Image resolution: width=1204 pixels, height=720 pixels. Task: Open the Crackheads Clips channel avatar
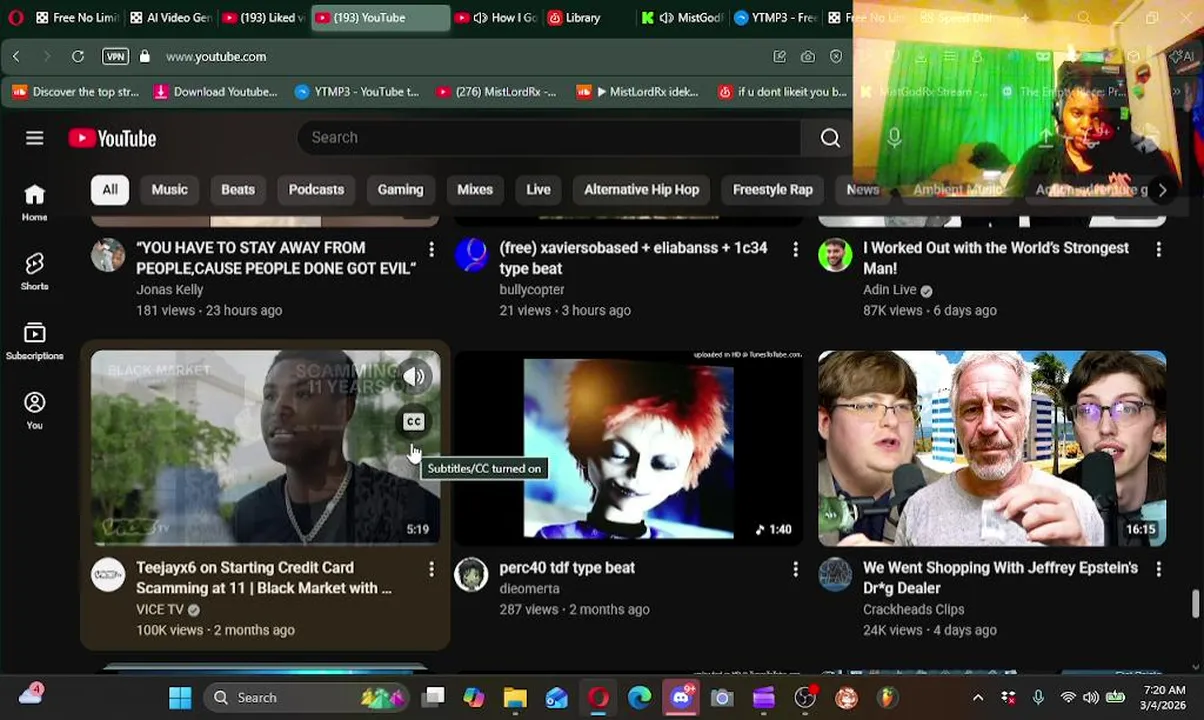click(x=835, y=575)
